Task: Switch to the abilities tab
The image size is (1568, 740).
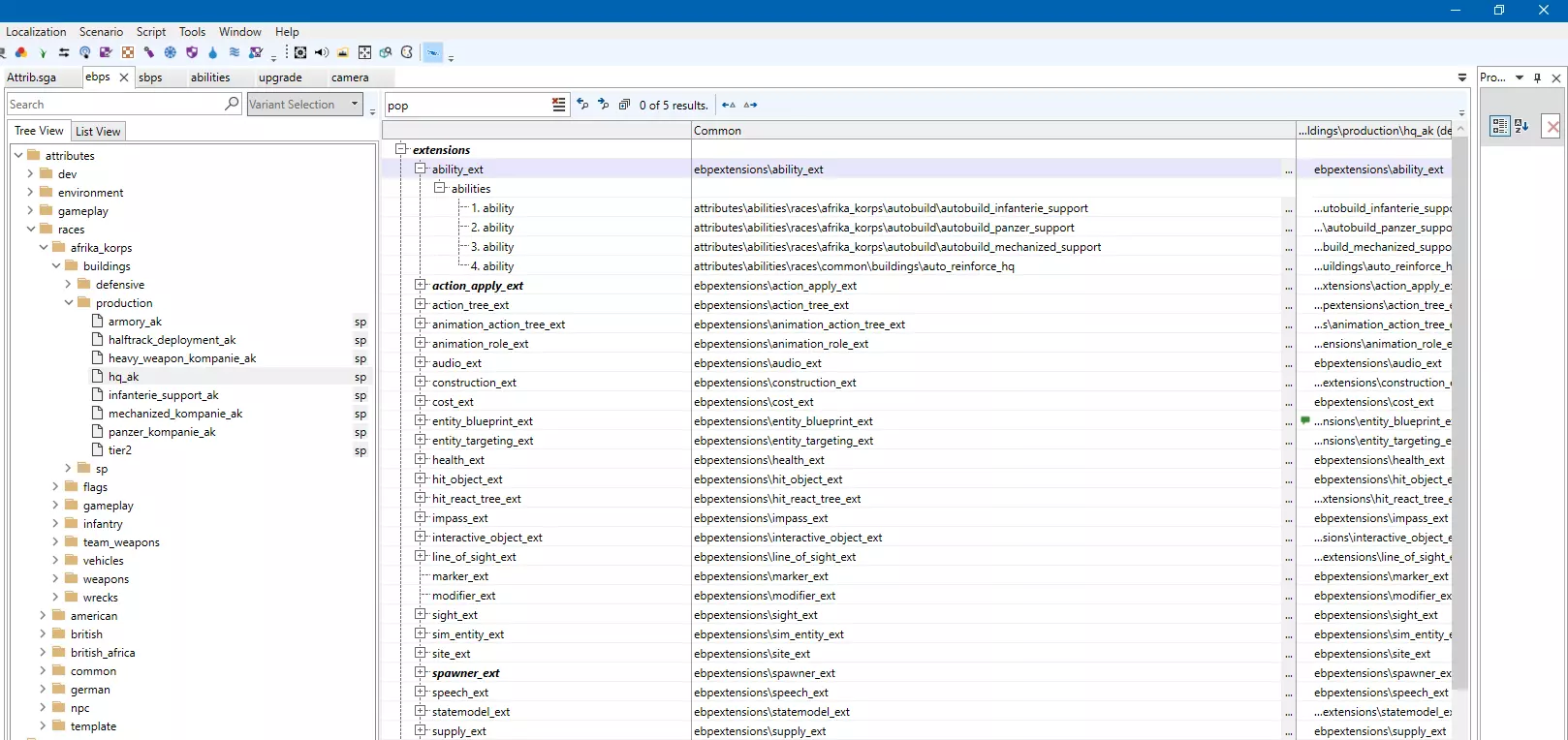Action: pyautogui.click(x=210, y=77)
